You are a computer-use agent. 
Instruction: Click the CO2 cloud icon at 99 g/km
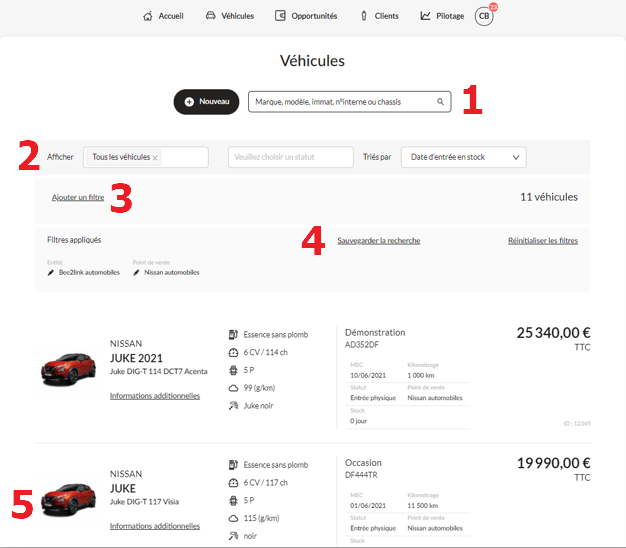(233, 388)
